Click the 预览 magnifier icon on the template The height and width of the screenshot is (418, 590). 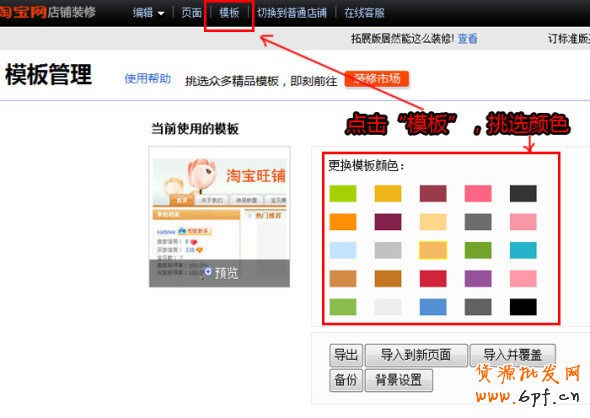207,272
